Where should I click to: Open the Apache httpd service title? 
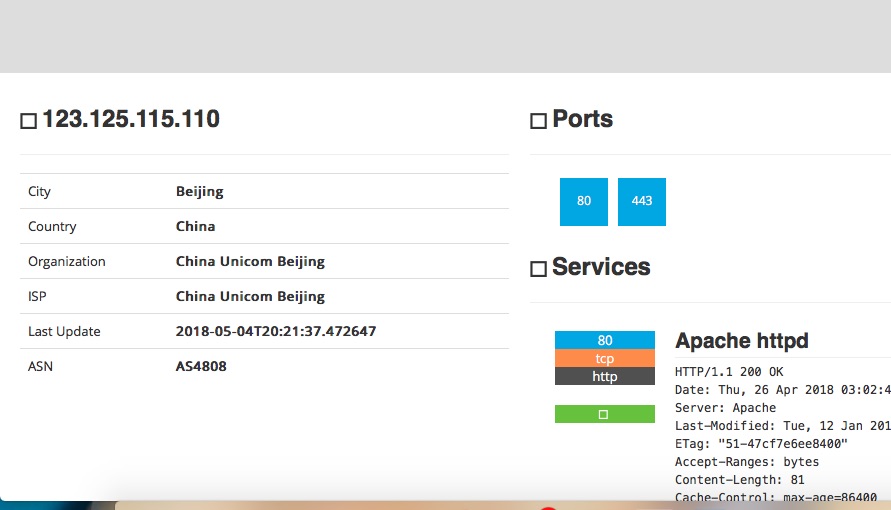742,341
